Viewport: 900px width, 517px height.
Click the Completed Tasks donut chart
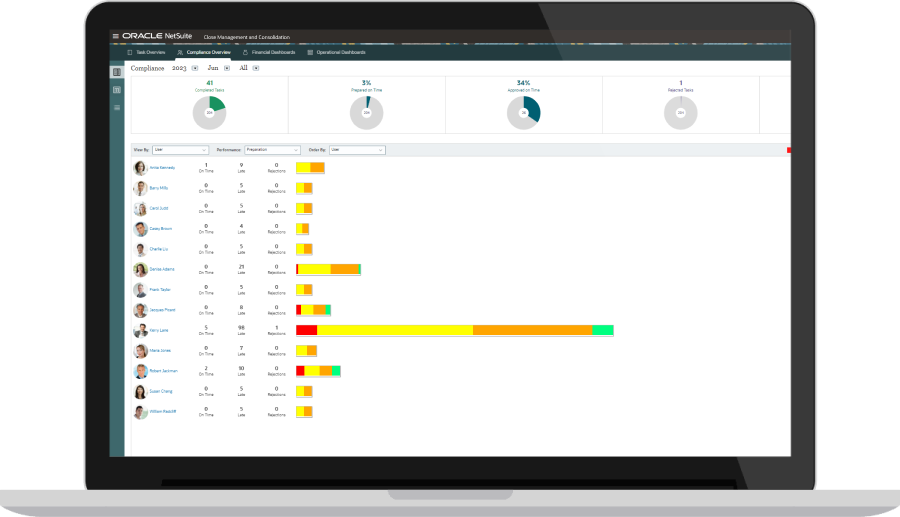210,112
